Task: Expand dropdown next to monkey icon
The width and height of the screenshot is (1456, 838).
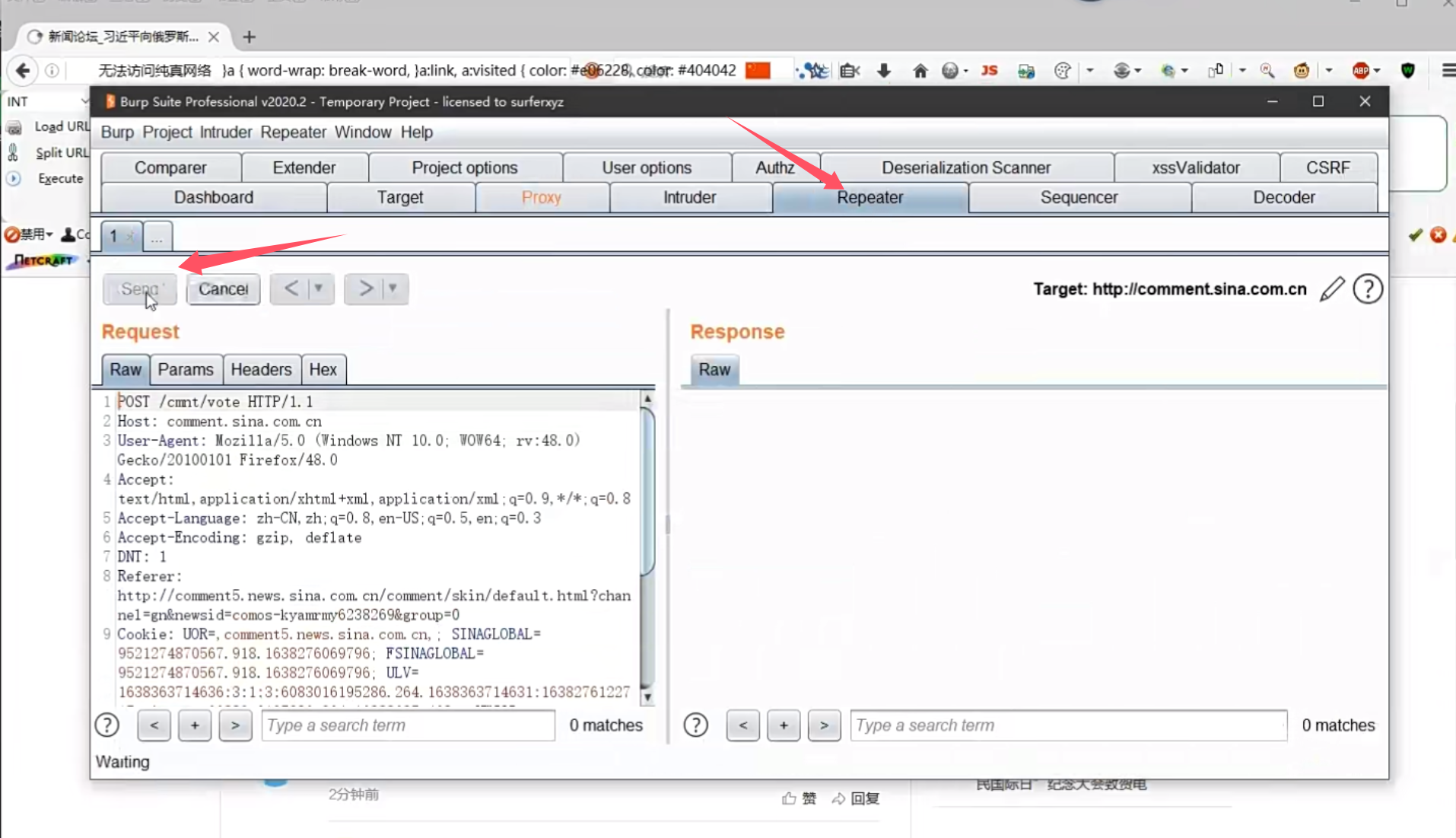Action: [x=1329, y=71]
